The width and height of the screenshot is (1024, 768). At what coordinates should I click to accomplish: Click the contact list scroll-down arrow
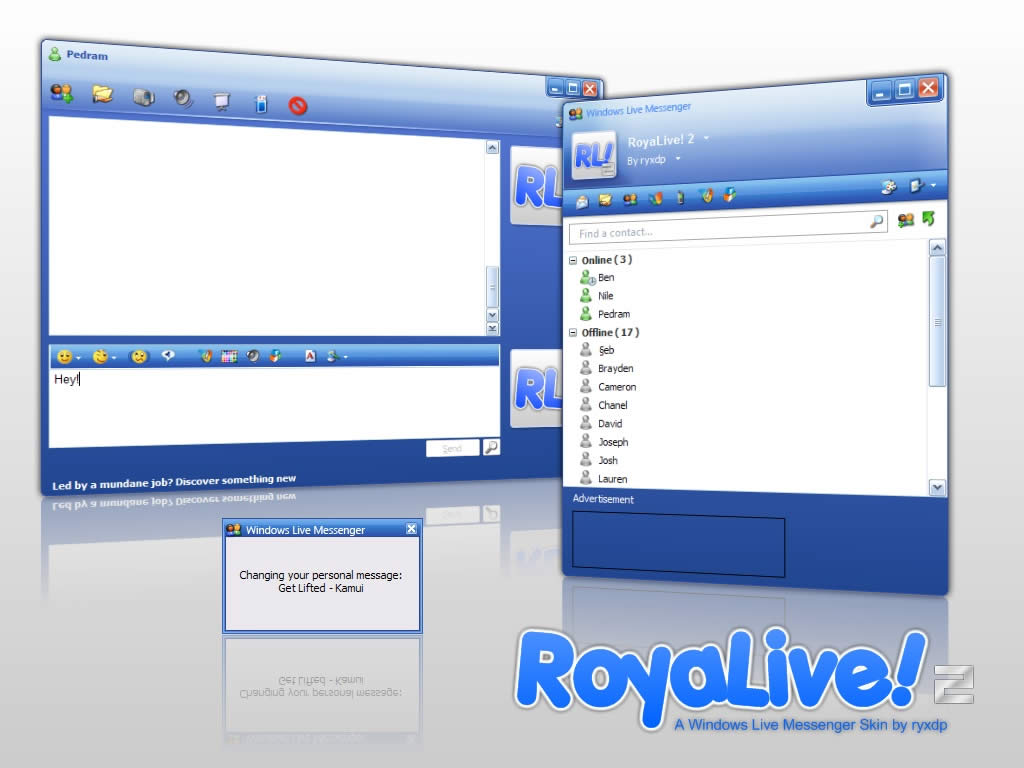(937, 487)
